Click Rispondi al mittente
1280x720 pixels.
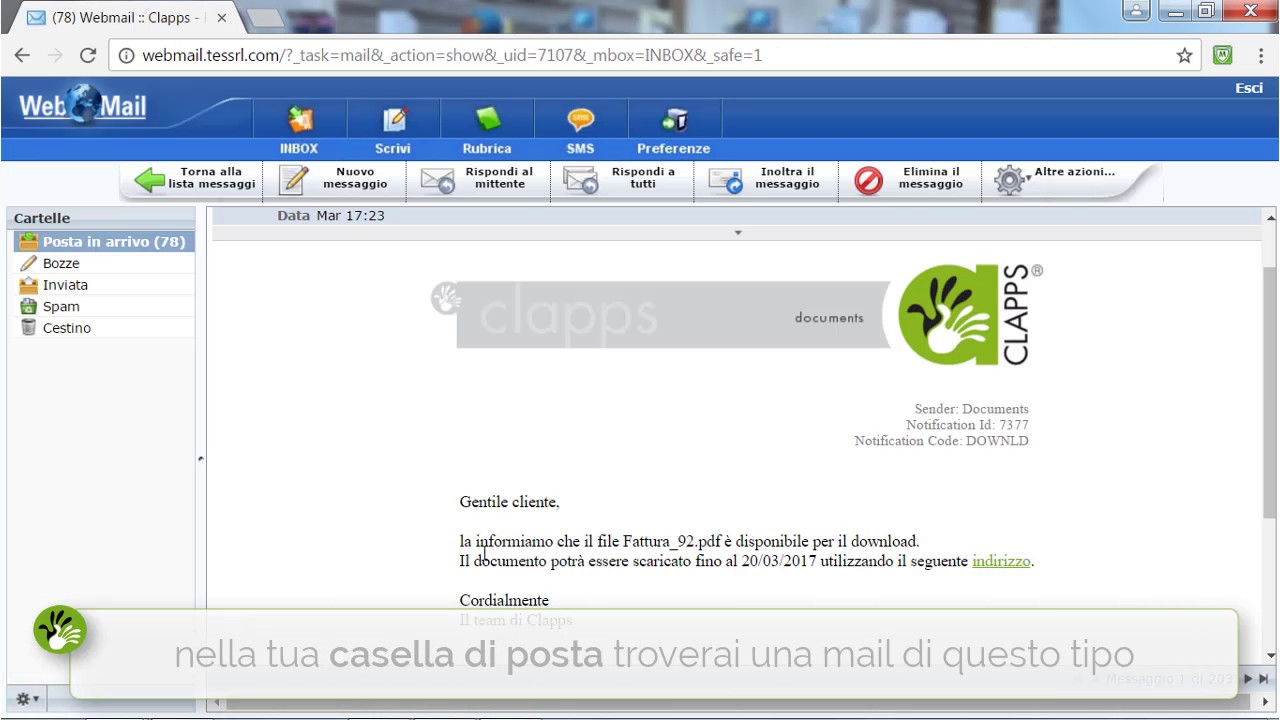click(478, 179)
